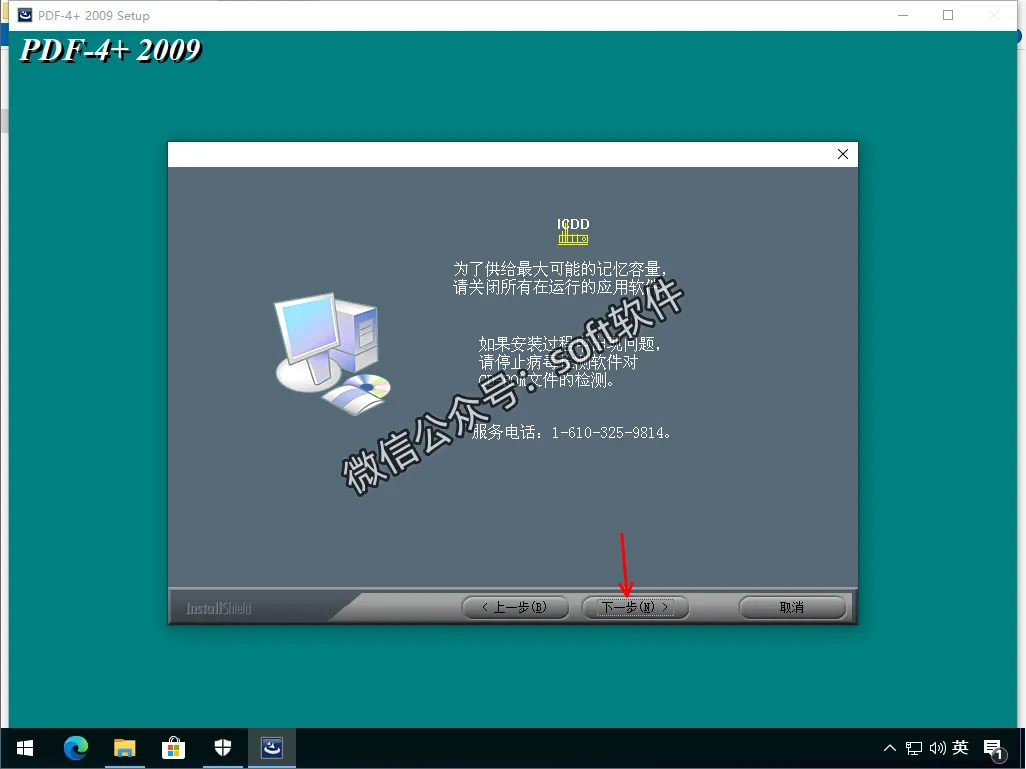Click the computer and CD illustration

point(332,353)
